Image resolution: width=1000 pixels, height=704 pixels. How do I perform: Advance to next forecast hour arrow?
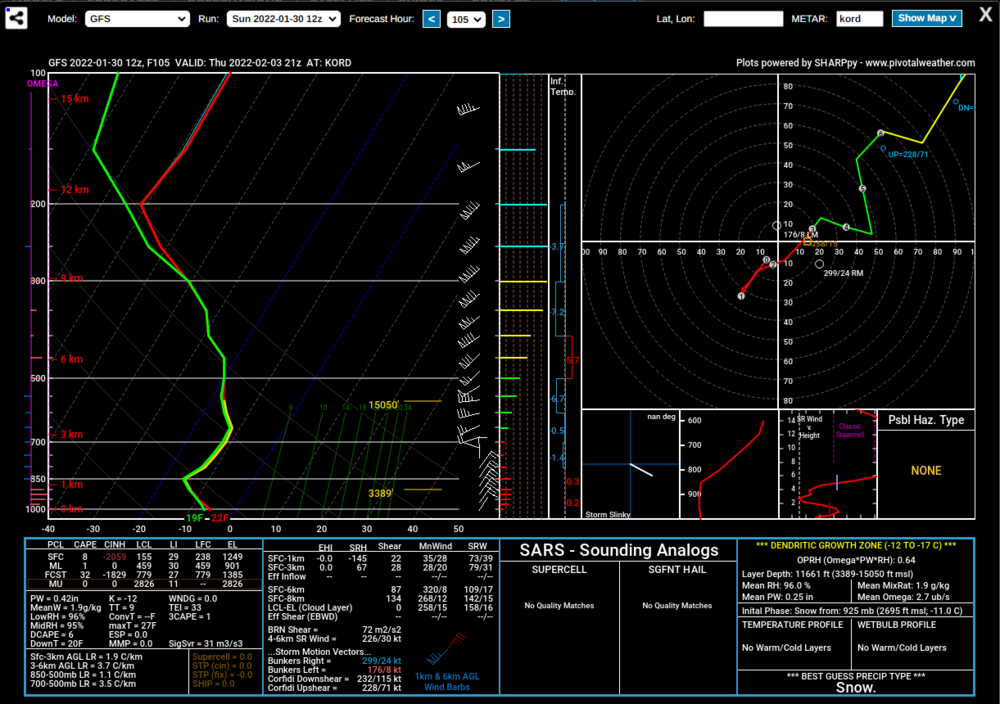tap(501, 19)
